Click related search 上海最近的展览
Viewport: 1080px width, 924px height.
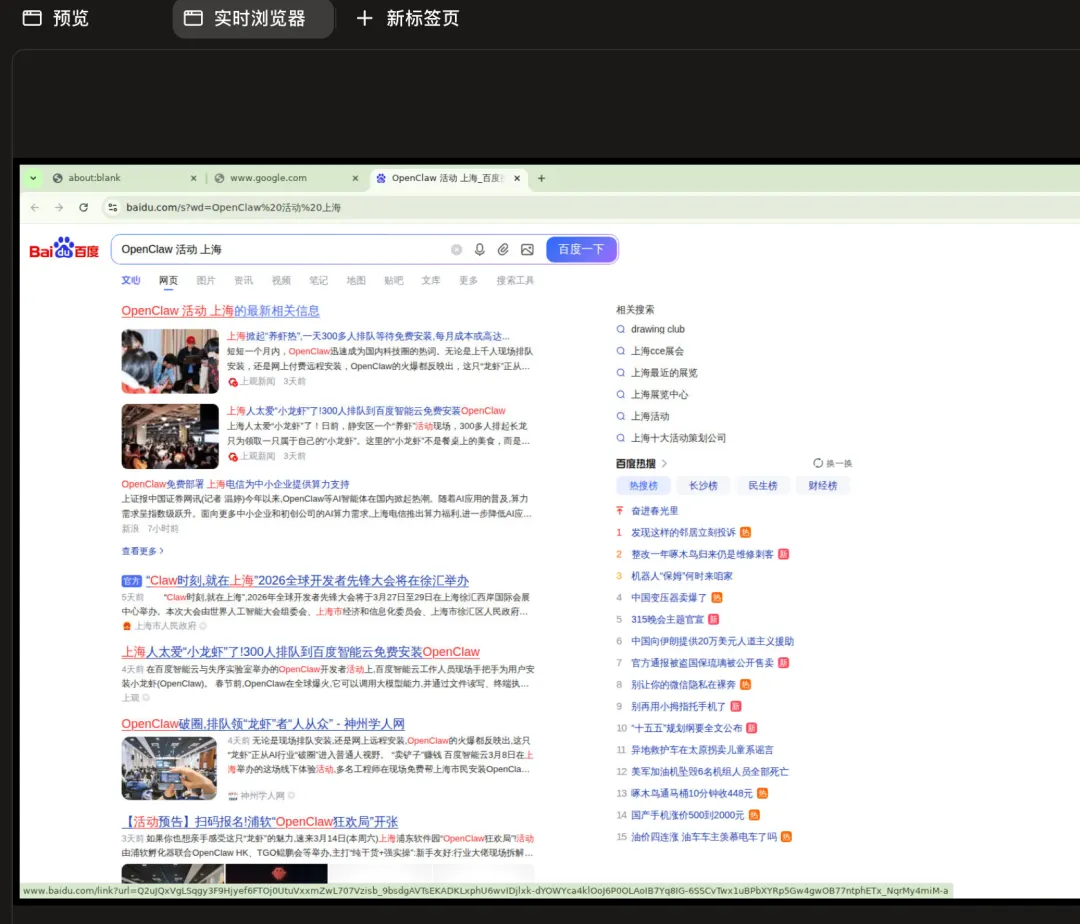point(664,372)
